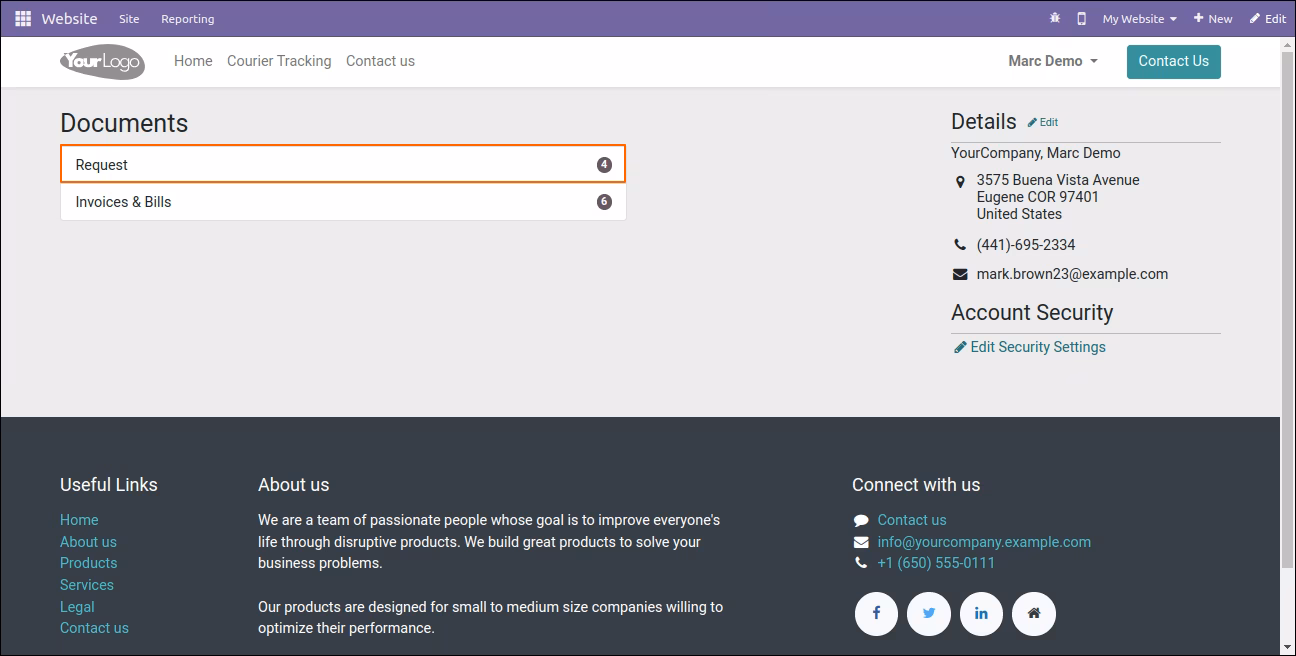Click the Request count badge 4
Image resolution: width=1296 pixels, height=656 pixels.
(x=604, y=165)
